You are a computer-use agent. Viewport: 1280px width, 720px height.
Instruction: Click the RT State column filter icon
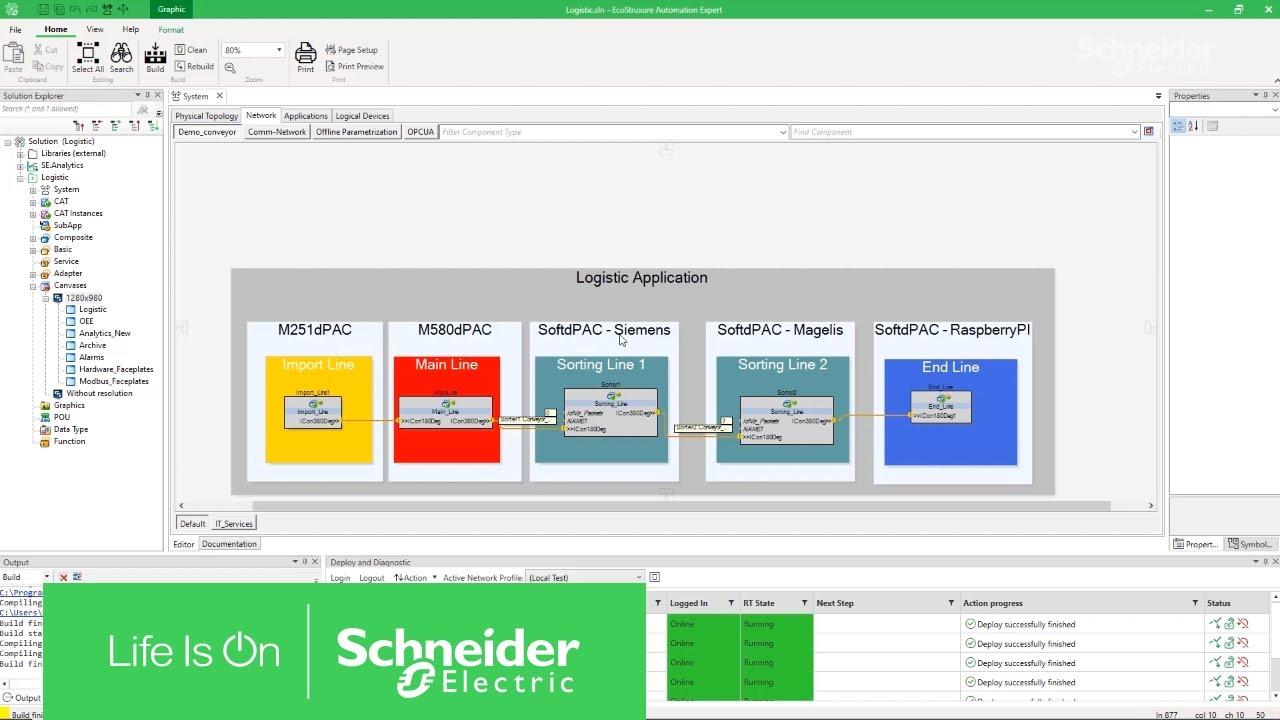[x=804, y=603]
